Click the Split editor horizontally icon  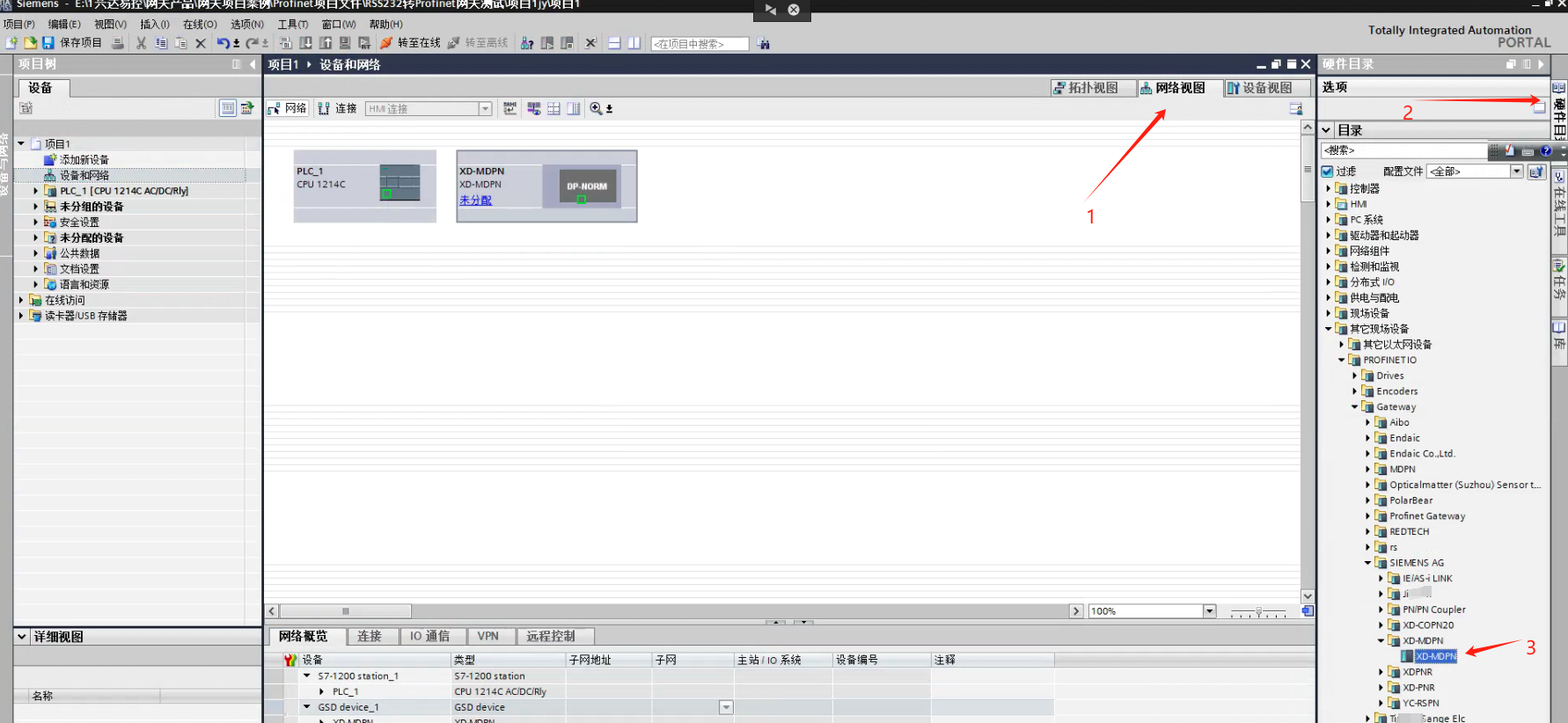614,43
